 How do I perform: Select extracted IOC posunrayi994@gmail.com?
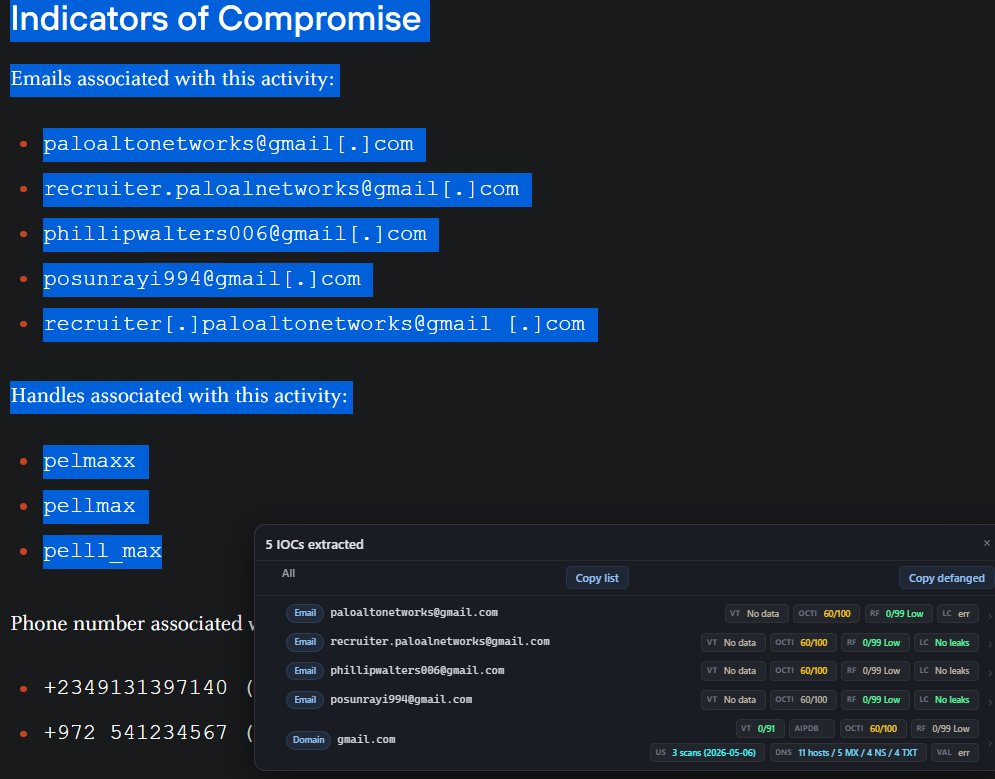click(401, 700)
